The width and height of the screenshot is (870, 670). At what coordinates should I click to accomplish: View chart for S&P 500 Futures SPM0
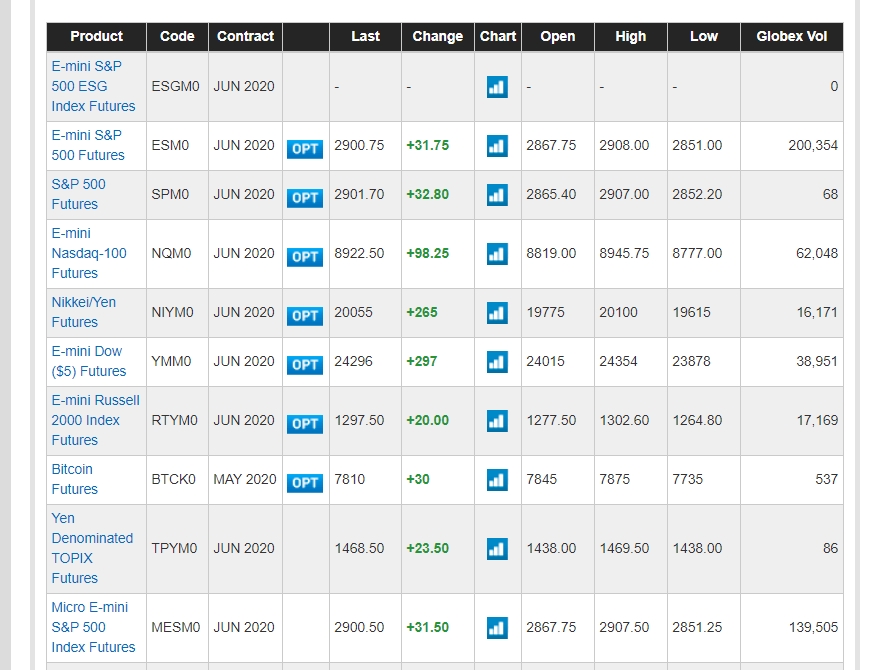click(x=497, y=195)
